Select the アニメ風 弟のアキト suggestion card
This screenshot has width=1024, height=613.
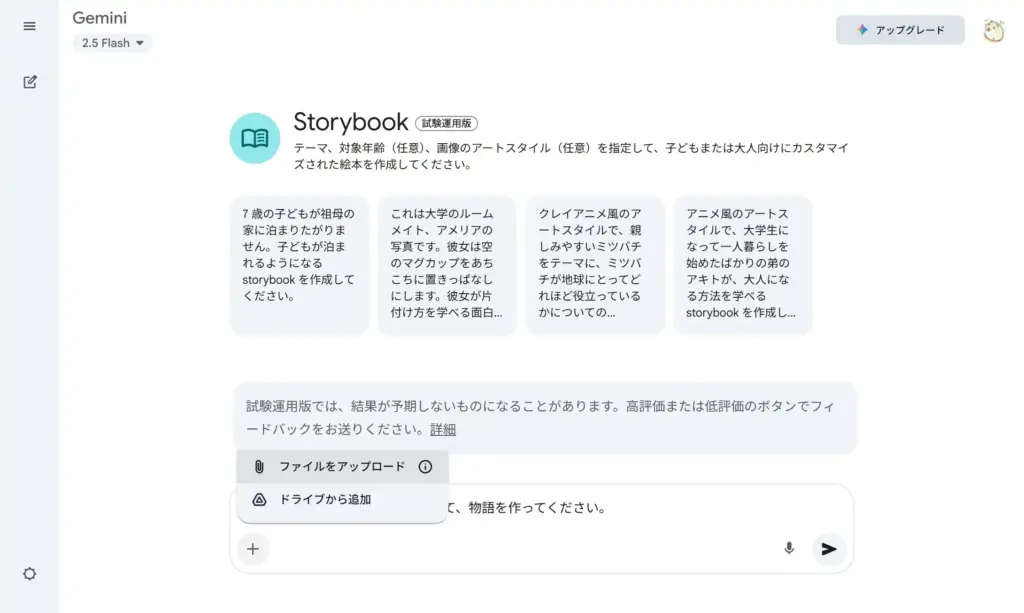(743, 266)
